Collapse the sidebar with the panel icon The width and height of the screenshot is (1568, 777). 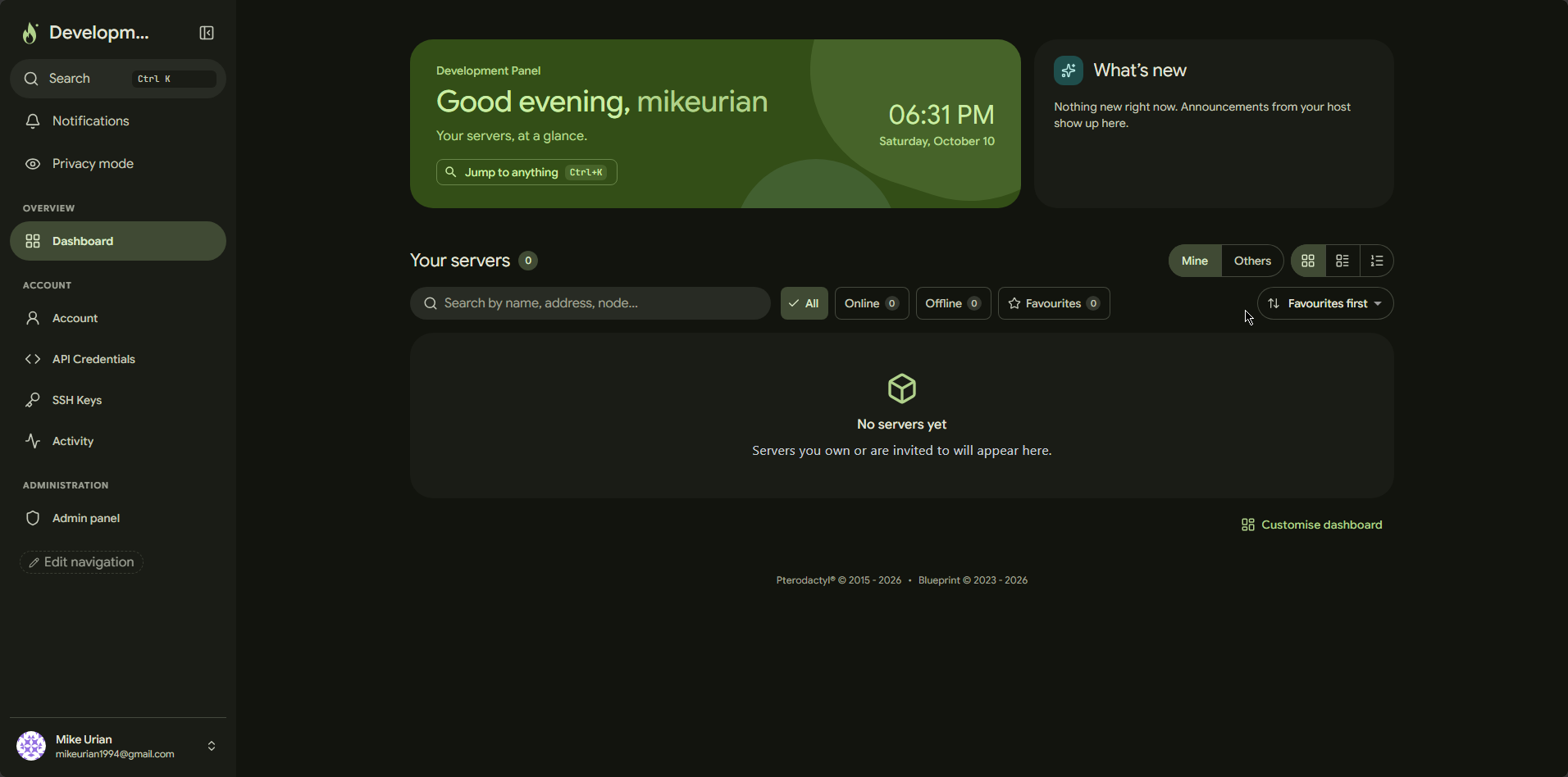(207, 33)
